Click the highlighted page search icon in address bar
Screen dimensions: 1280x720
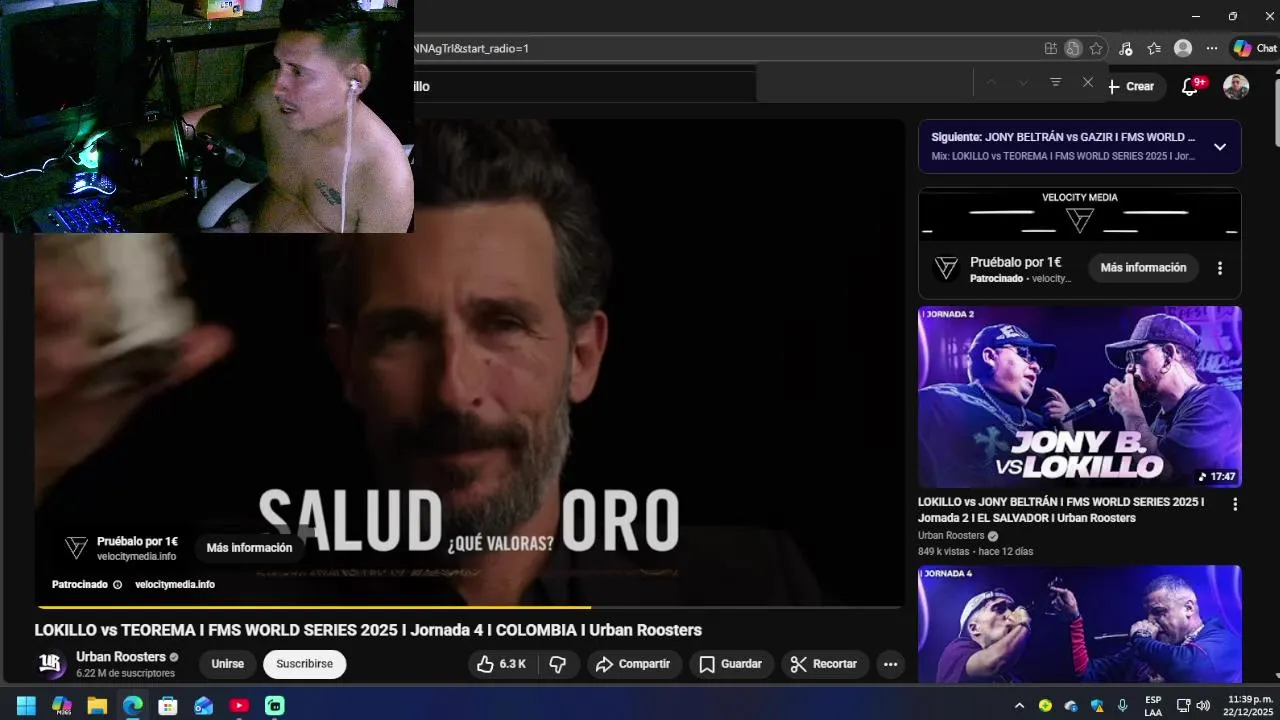(x=1073, y=48)
